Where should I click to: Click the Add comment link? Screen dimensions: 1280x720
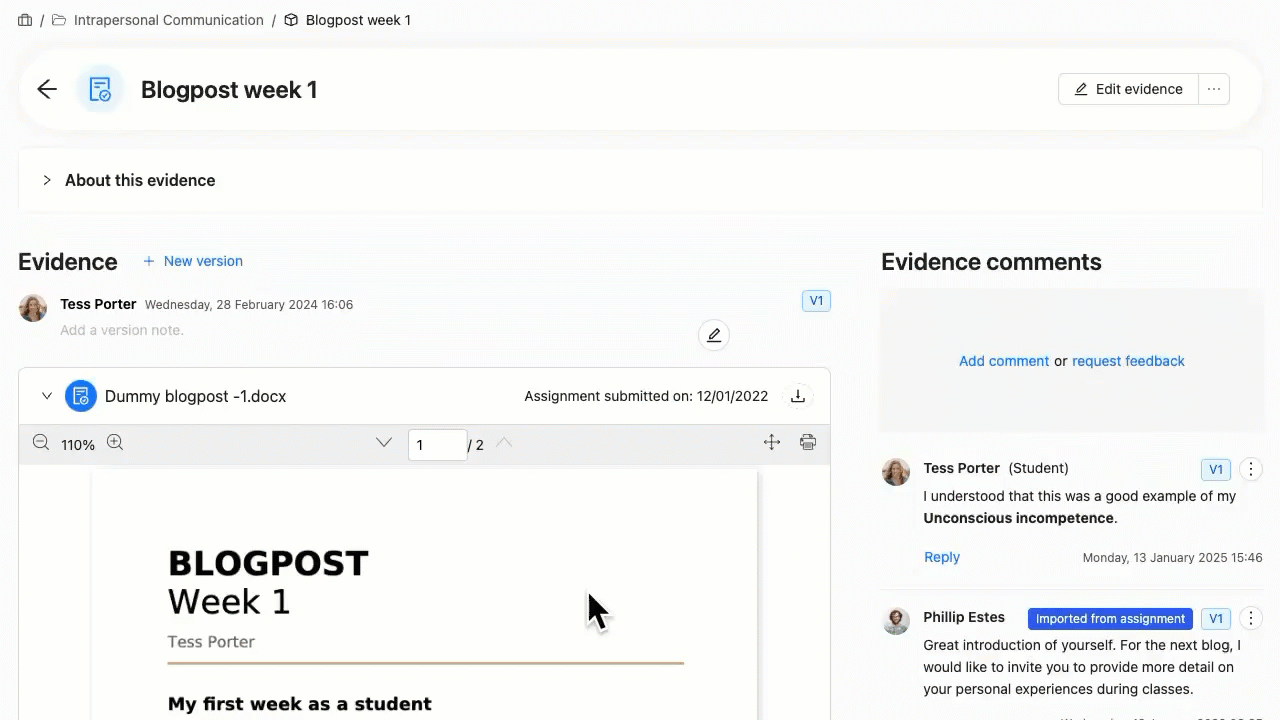[1004, 361]
